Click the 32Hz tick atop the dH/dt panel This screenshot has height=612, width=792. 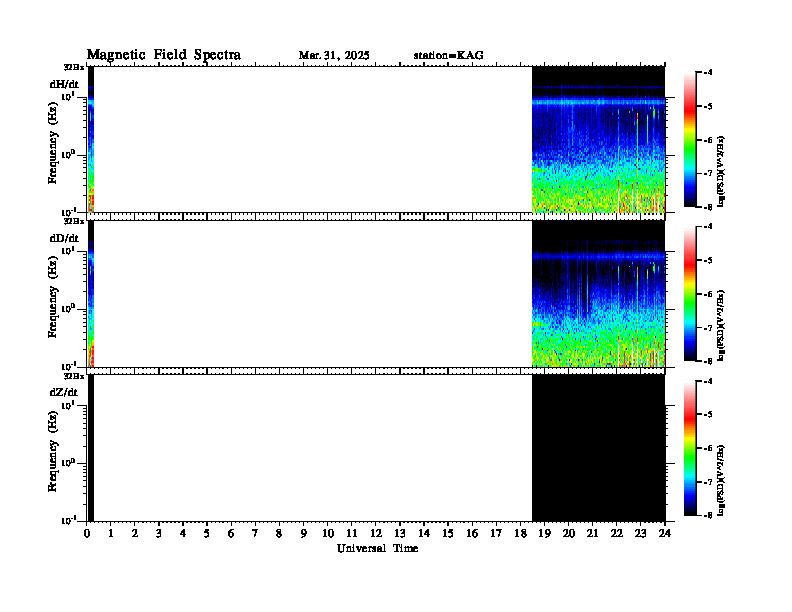pos(74,67)
